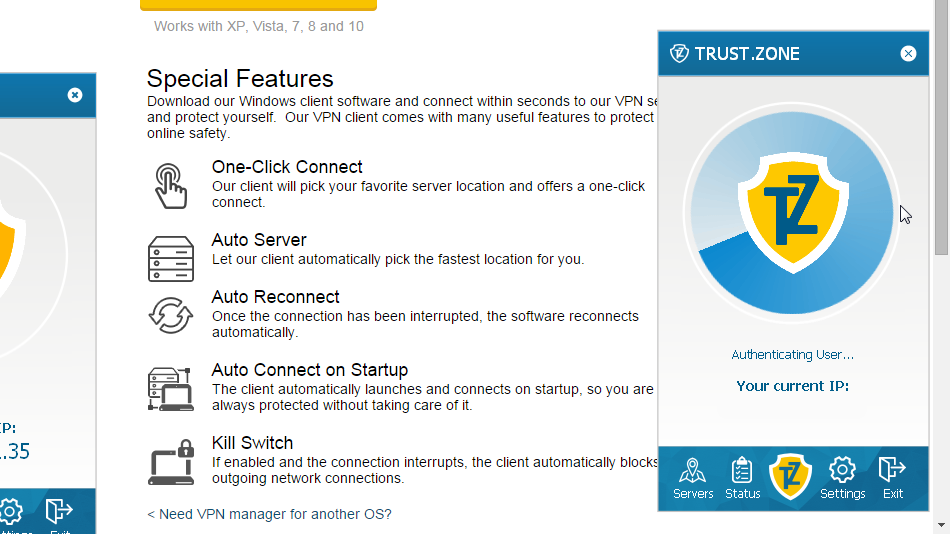950x534 pixels.
Task: Click the Kill Switch padlock laptop icon
Action: pyautogui.click(x=171, y=461)
